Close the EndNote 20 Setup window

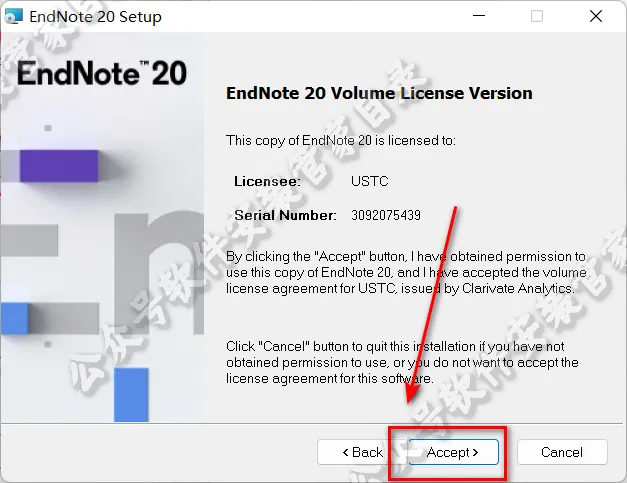(x=595, y=16)
